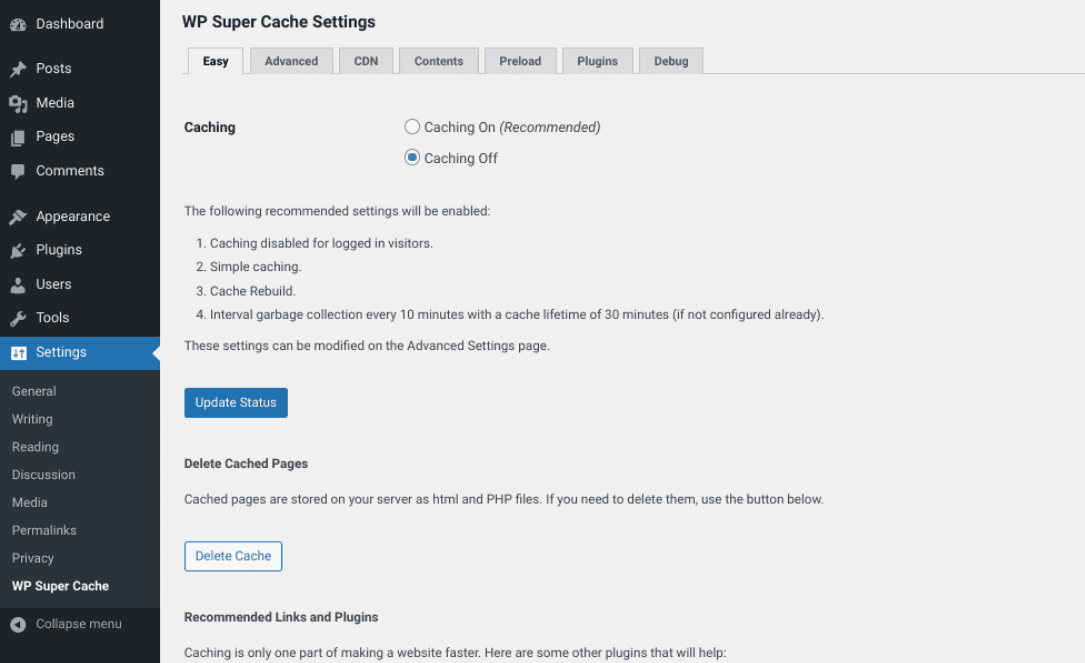
Task: Open the Dashboard menu label
Action: [70, 24]
